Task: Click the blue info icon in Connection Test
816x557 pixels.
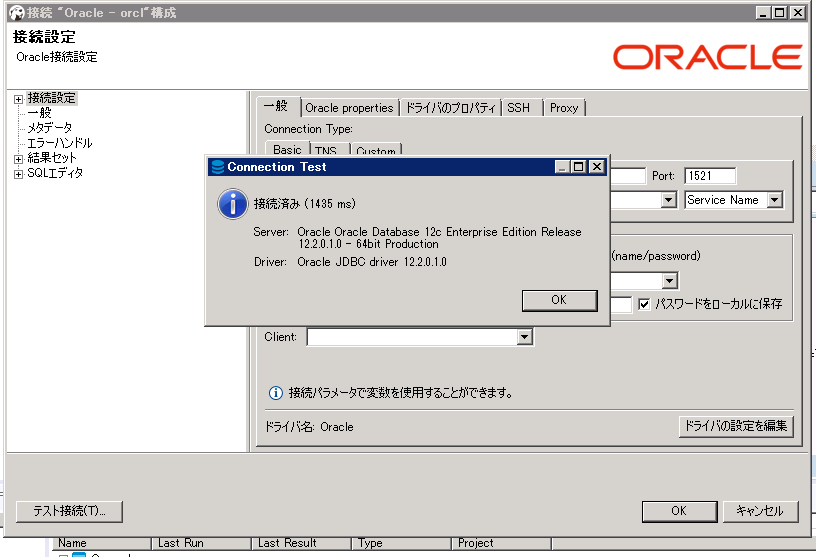Action: [232, 204]
